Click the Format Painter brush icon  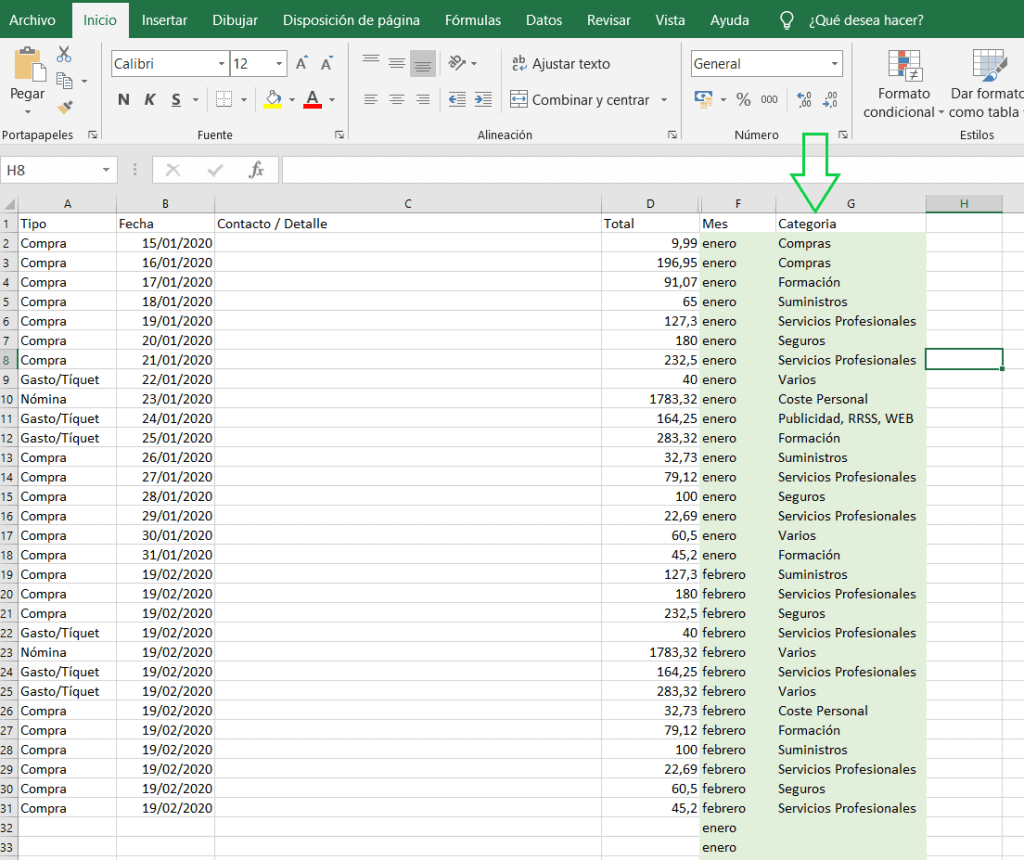tap(65, 107)
